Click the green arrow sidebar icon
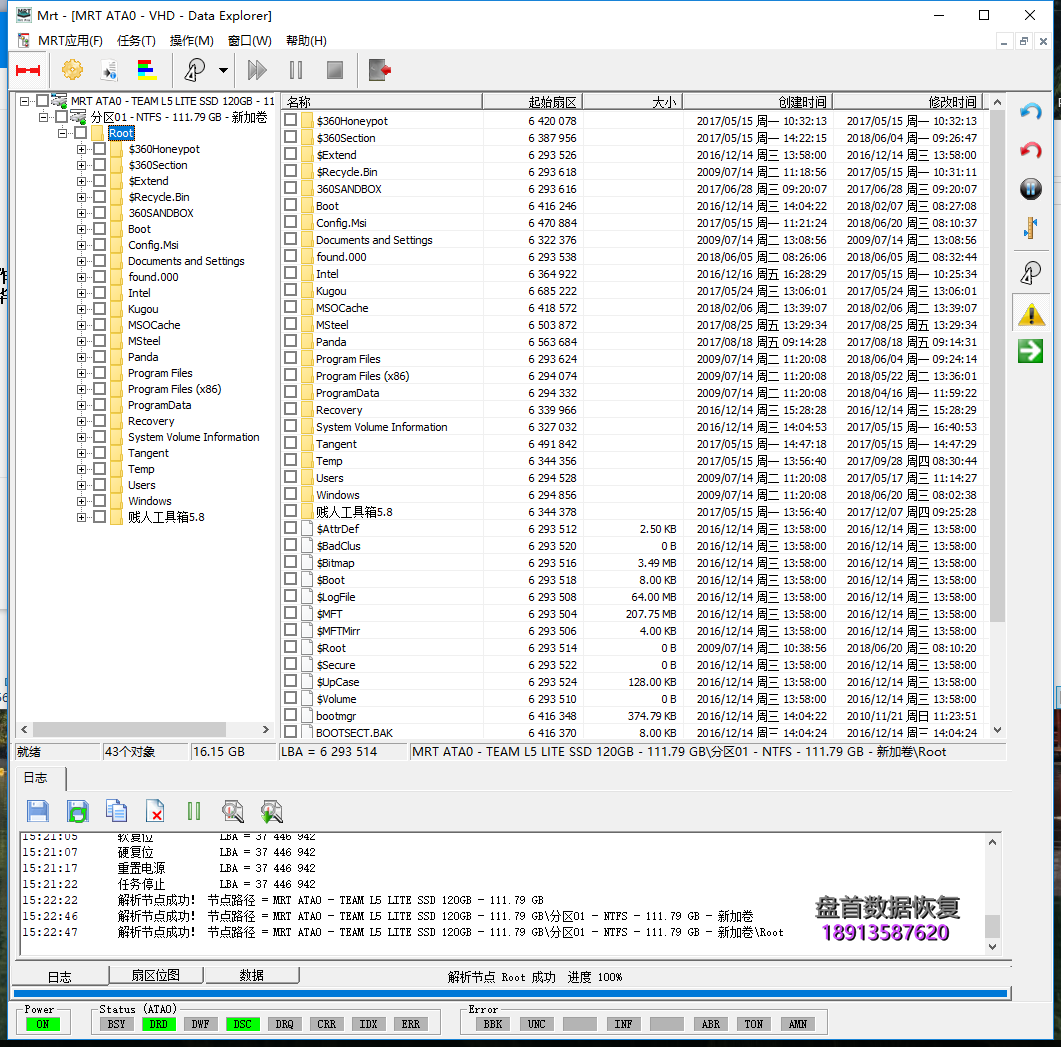Image resolution: width=1061 pixels, height=1047 pixels. pyautogui.click(x=1030, y=351)
